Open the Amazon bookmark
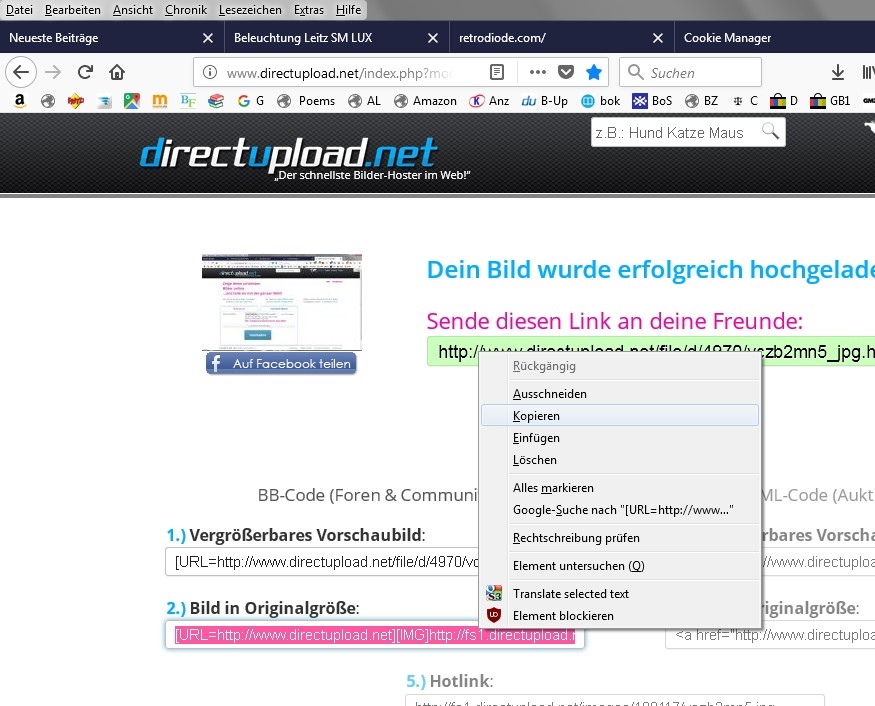 (424, 101)
